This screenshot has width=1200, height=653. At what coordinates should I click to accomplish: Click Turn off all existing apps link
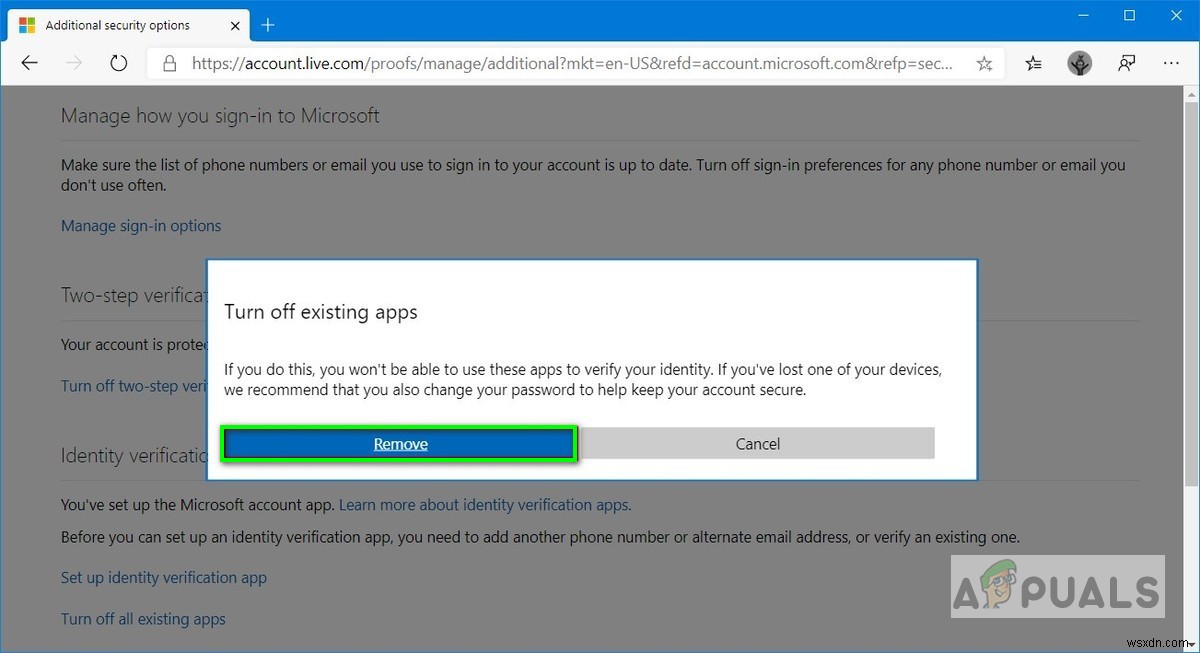pyautogui.click(x=143, y=619)
